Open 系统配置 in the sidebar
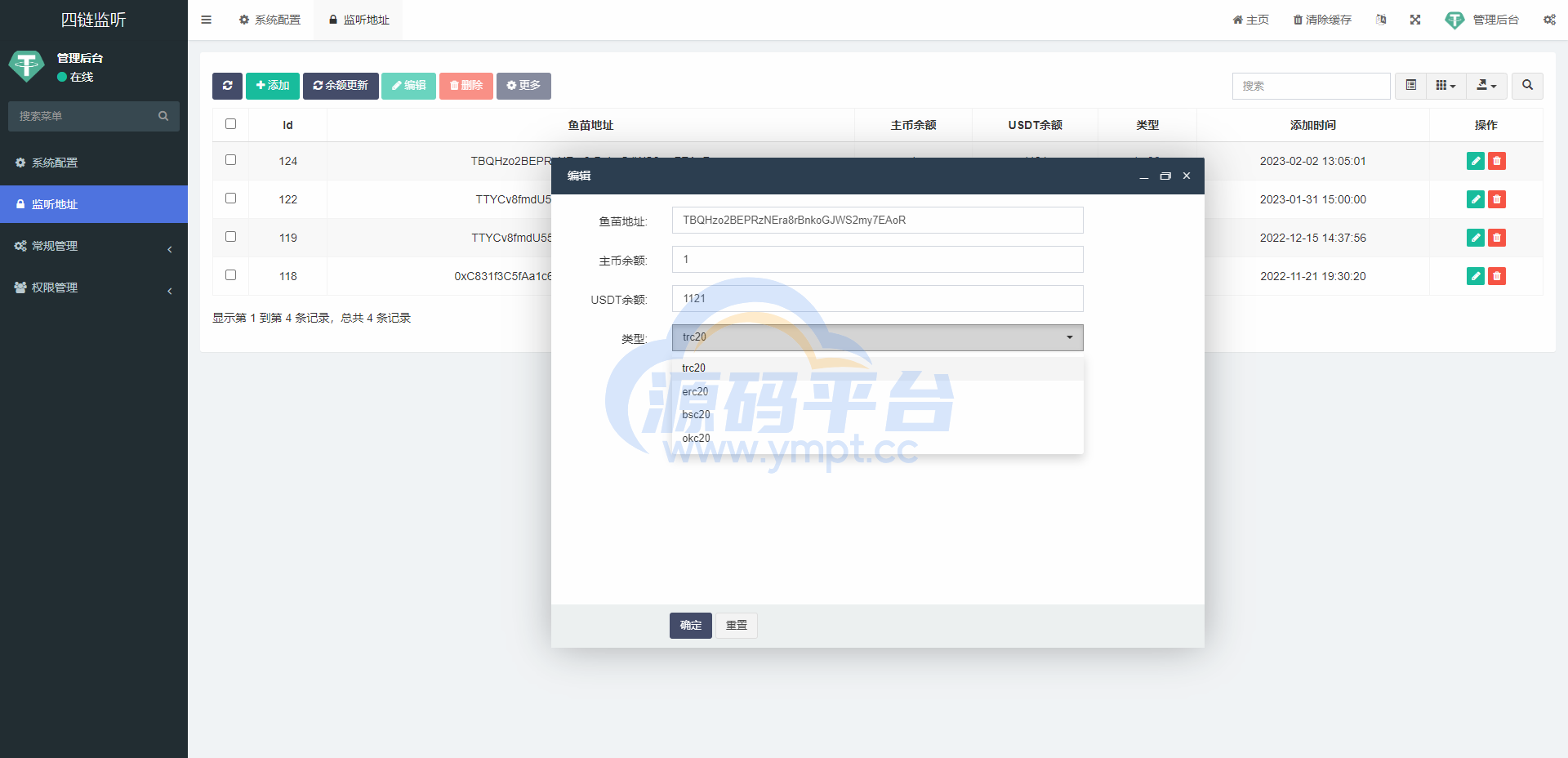 tap(94, 163)
